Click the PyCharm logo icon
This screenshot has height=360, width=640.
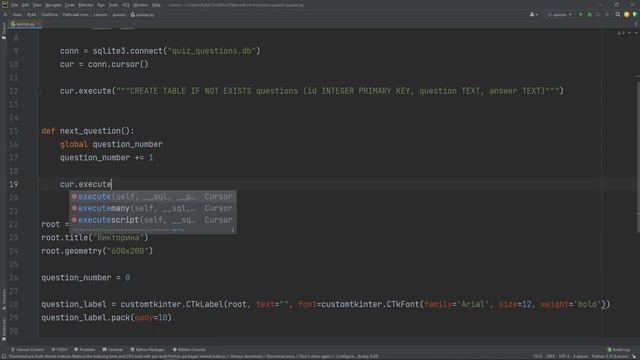point(5,5)
